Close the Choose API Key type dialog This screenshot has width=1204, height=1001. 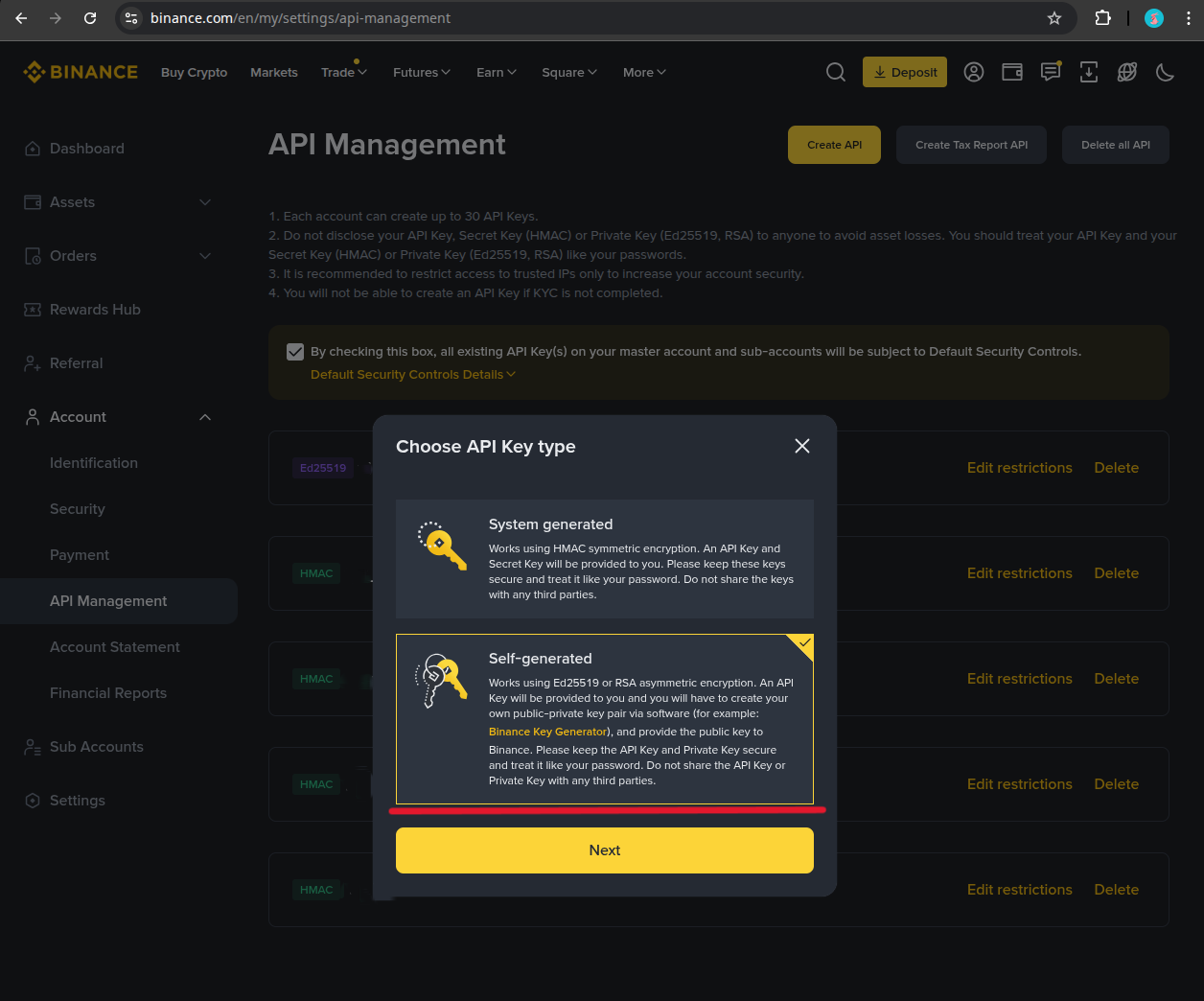coord(802,446)
